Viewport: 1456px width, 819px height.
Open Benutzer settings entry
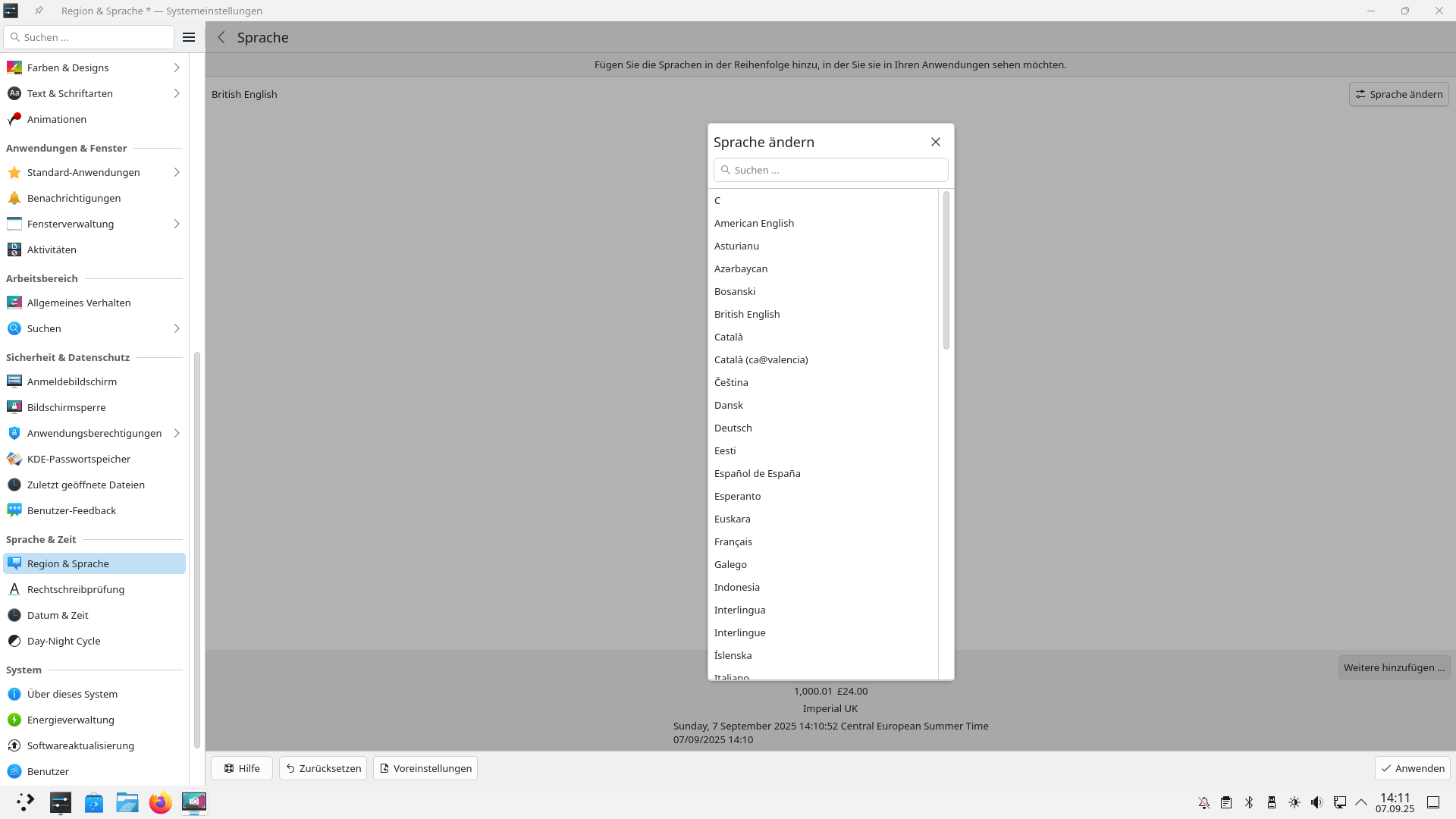[94, 771]
